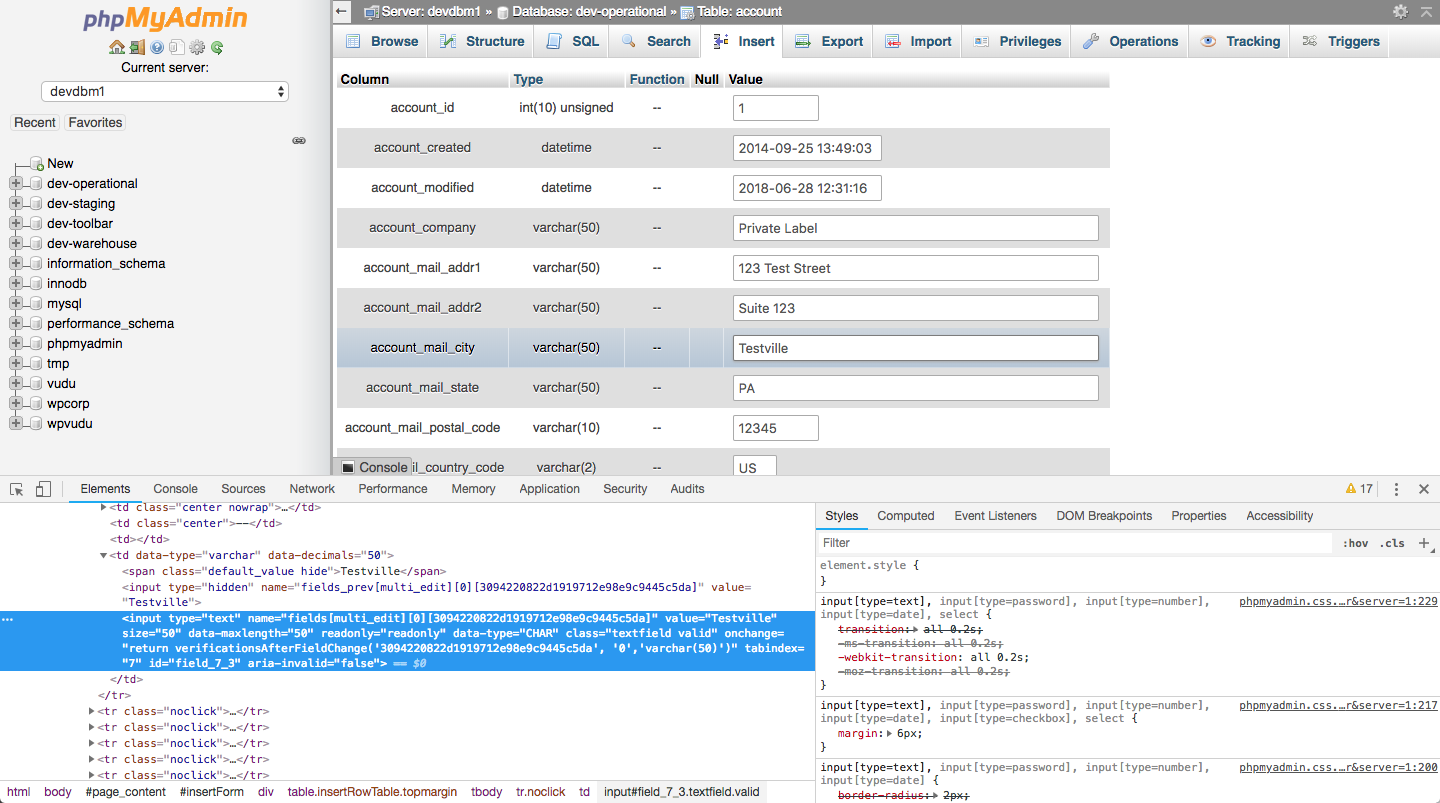Click the account_mail_postal_code value field
This screenshot has height=803, width=1440.
coord(775,428)
